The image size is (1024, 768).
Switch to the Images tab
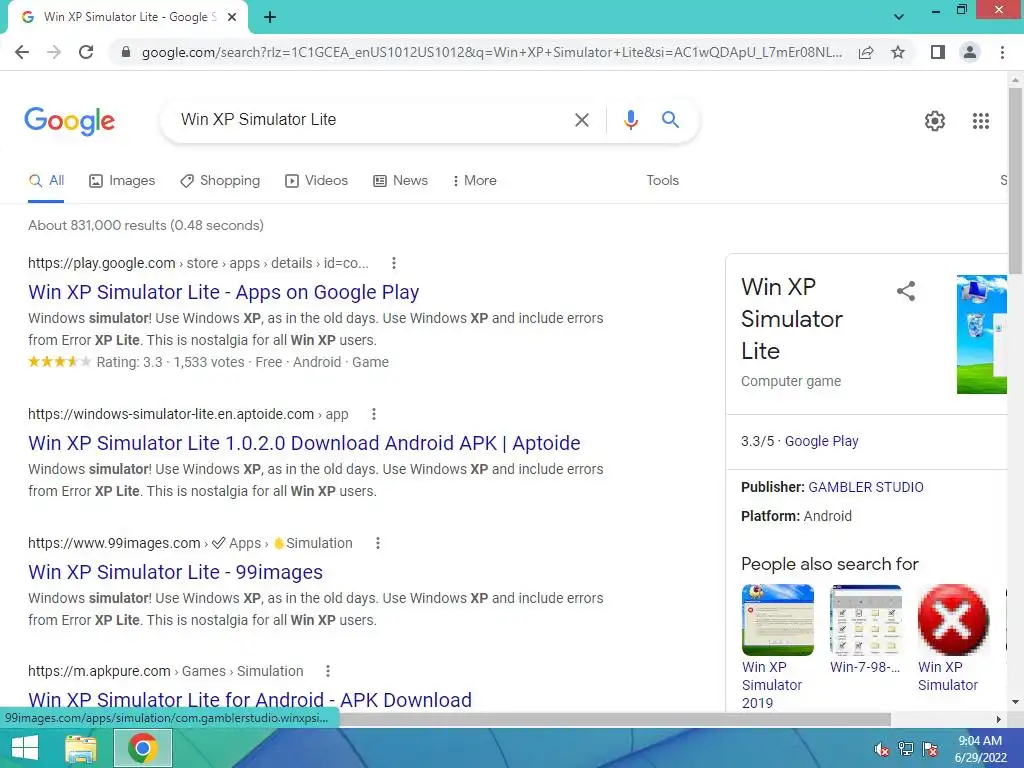pyautogui.click(x=122, y=181)
